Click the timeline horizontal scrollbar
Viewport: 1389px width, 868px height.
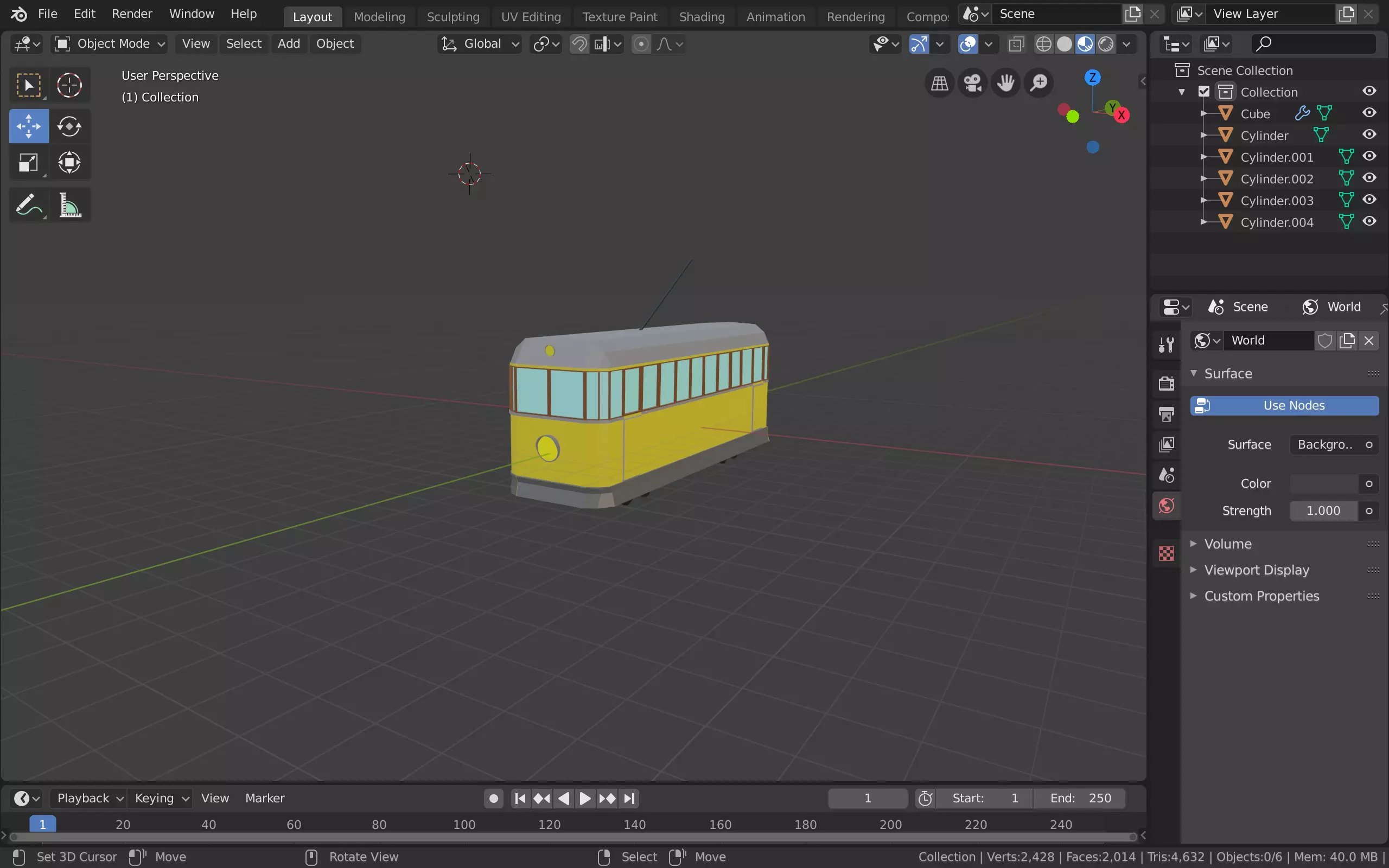pyautogui.click(x=573, y=837)
